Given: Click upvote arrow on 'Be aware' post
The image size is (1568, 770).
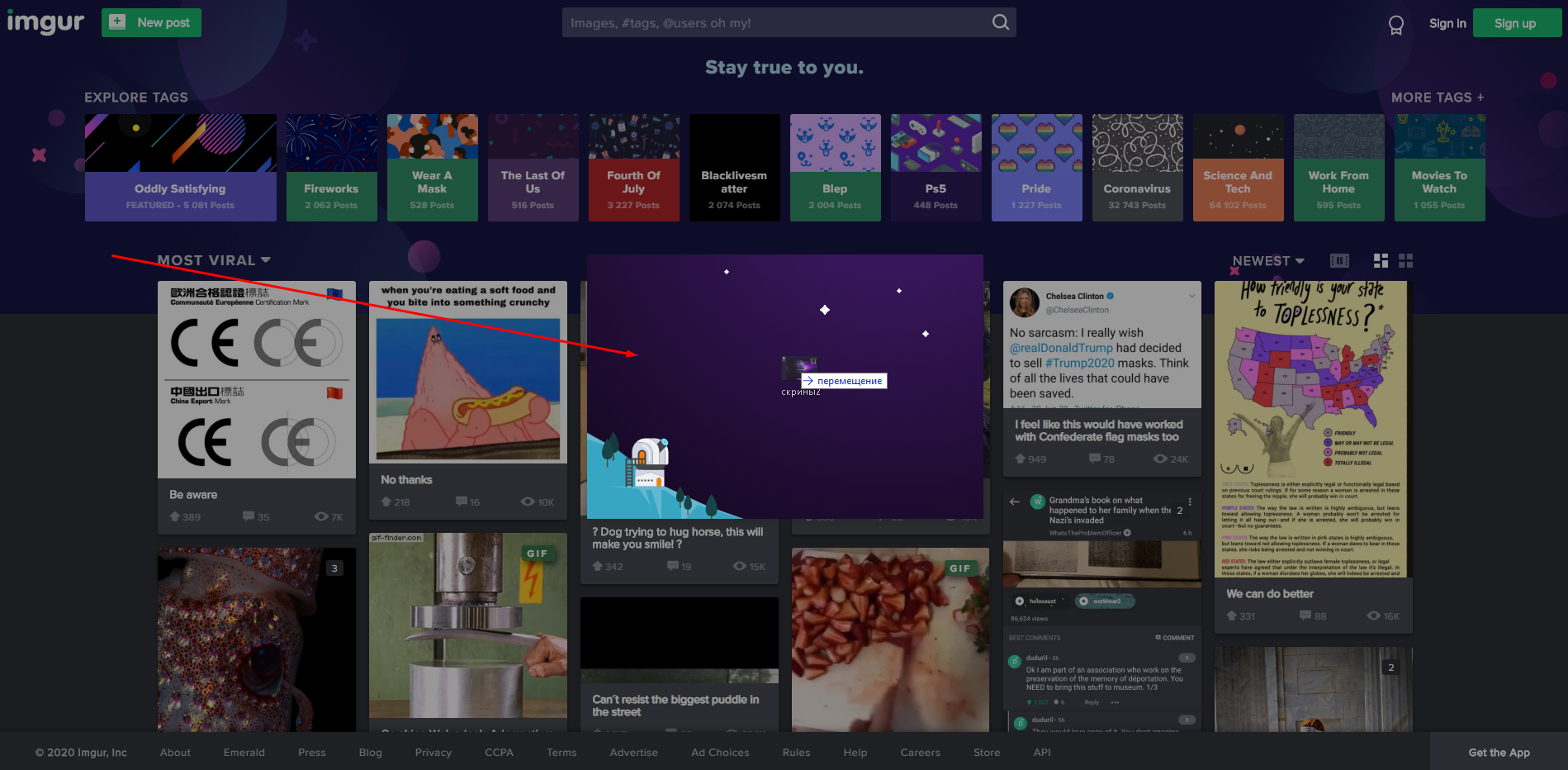Looking at the screenshot, I should [175, 516].
